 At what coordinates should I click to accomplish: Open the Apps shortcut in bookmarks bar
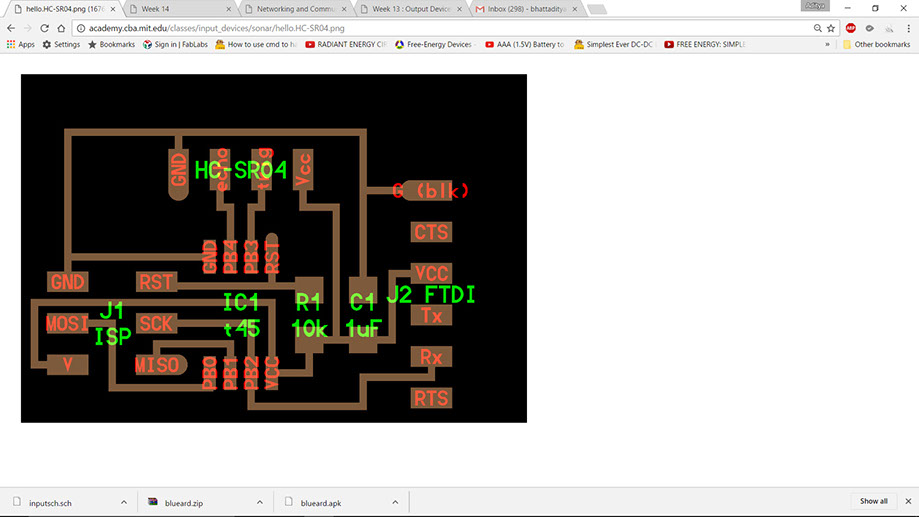coord(21,45)
